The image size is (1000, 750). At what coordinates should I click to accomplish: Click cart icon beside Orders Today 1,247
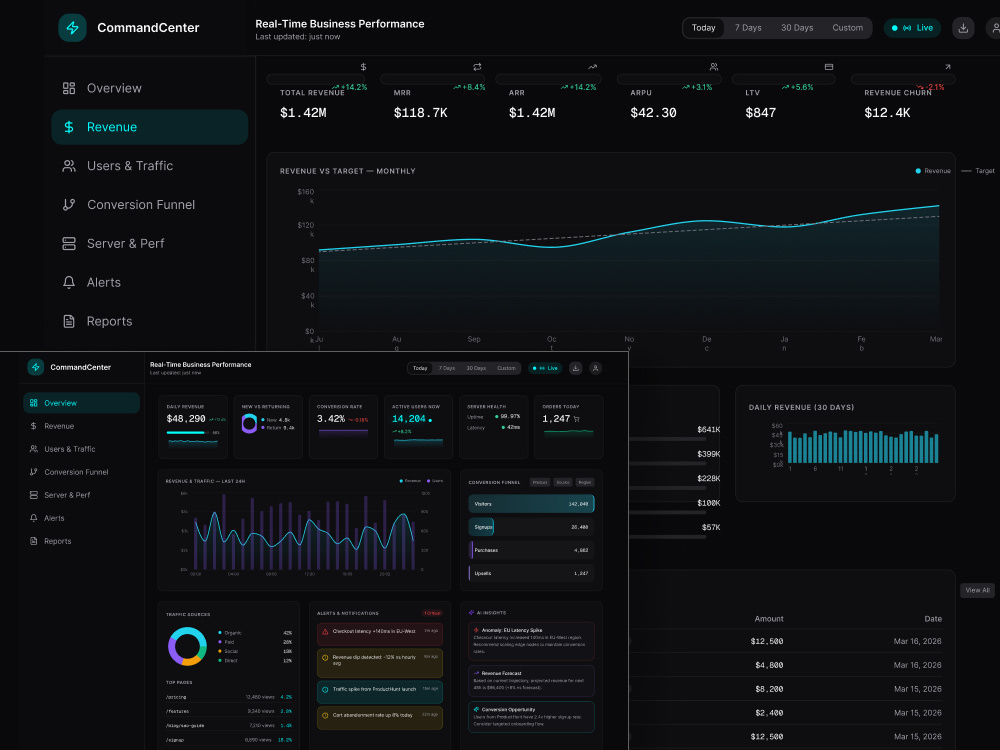[577, 419]
